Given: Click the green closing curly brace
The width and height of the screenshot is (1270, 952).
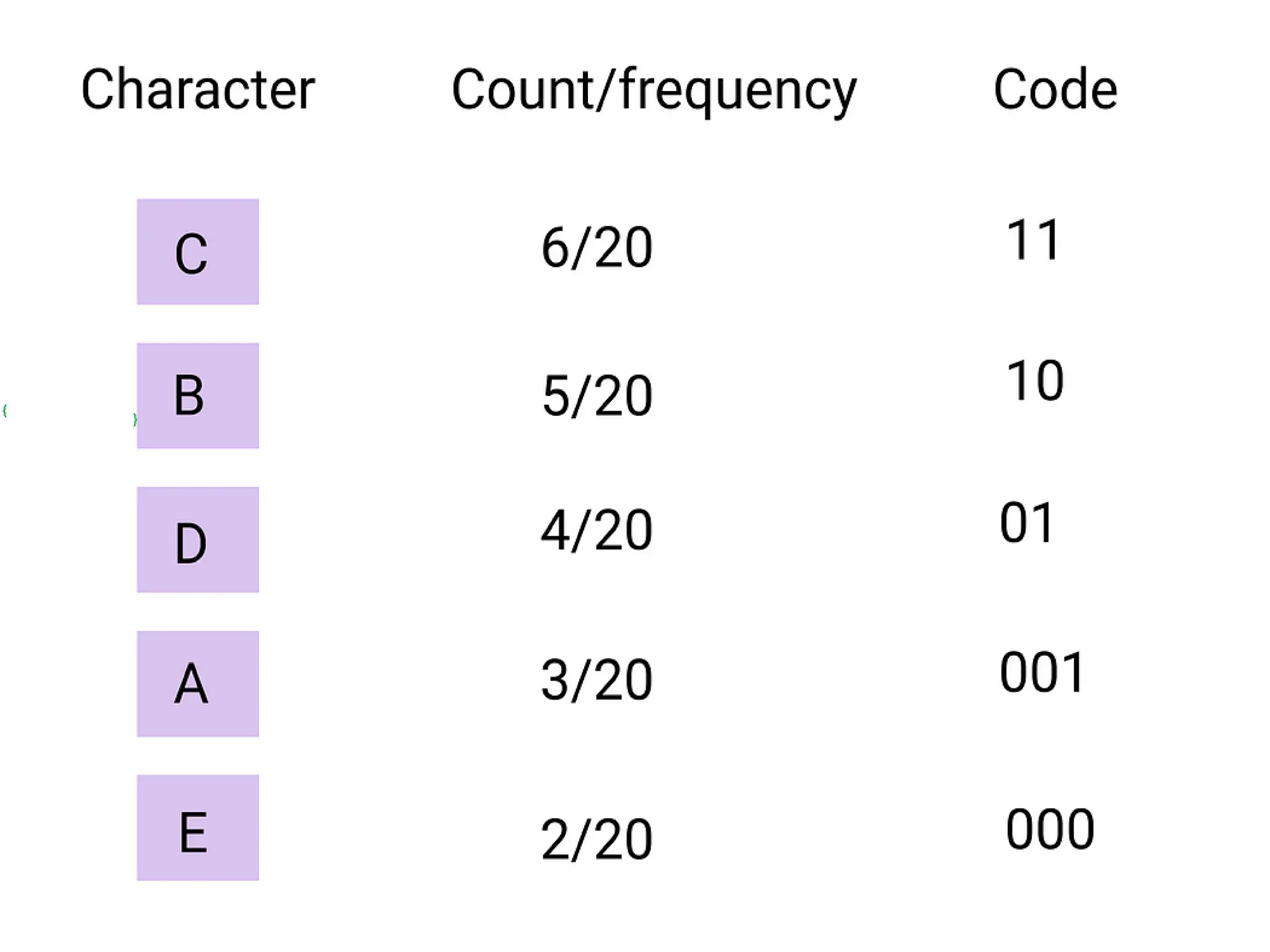Looking at the screenshot, I should 135,420.
